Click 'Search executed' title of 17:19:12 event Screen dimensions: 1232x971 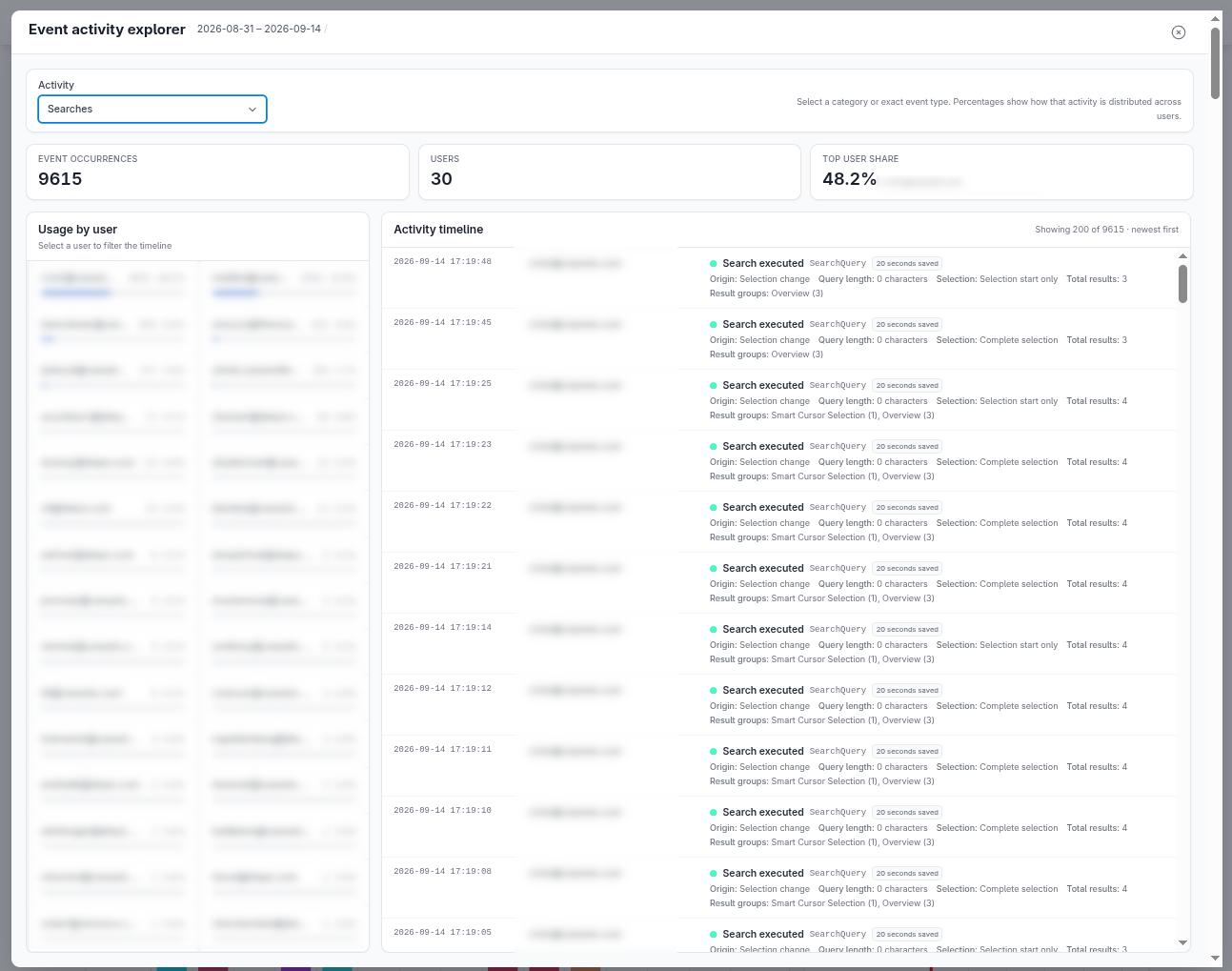click(762, 690)
